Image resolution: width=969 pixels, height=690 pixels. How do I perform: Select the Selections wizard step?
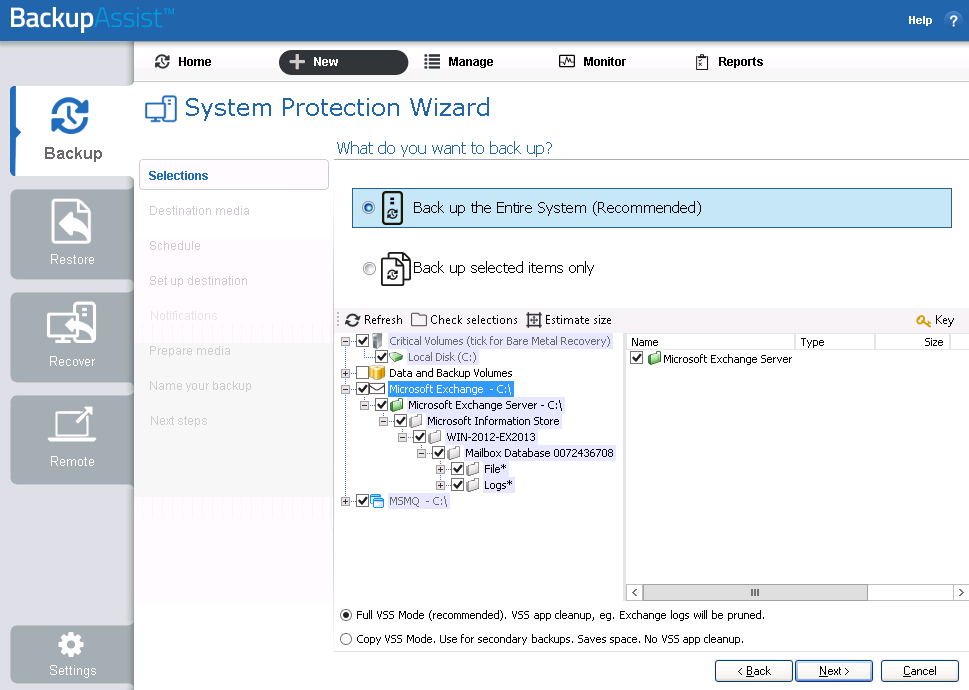click(234, 175)
